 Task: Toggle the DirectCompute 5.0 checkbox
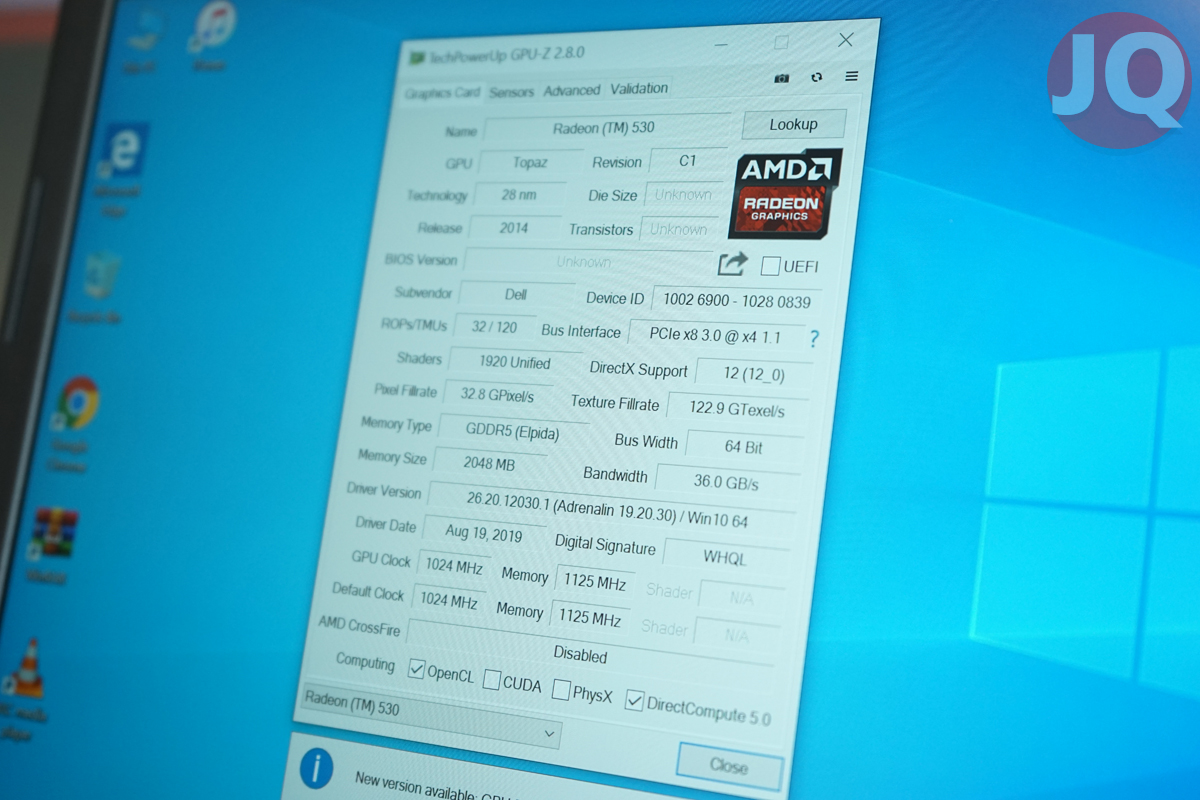tap(633, 700)
